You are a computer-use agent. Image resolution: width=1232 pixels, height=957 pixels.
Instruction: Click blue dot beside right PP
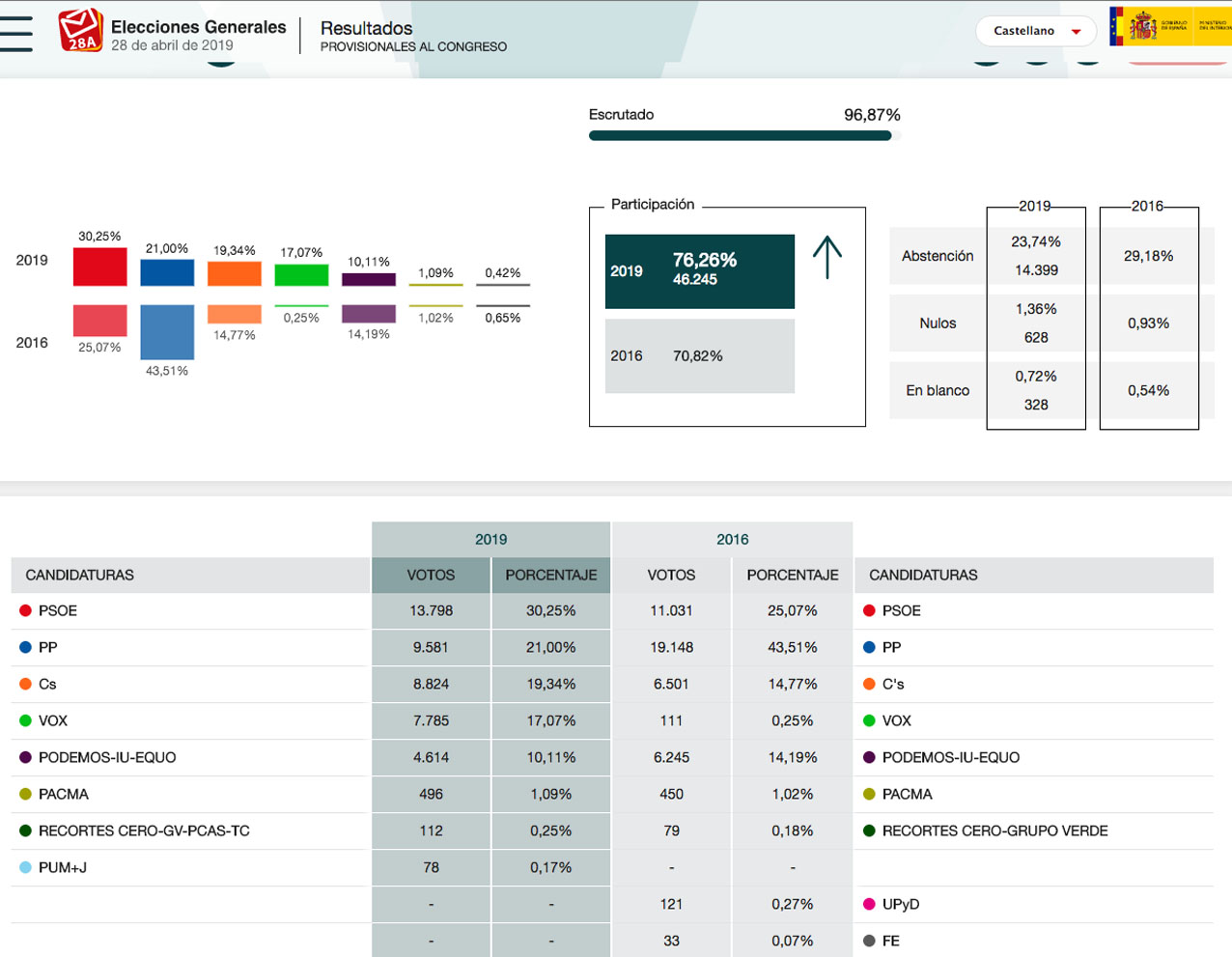869,647
